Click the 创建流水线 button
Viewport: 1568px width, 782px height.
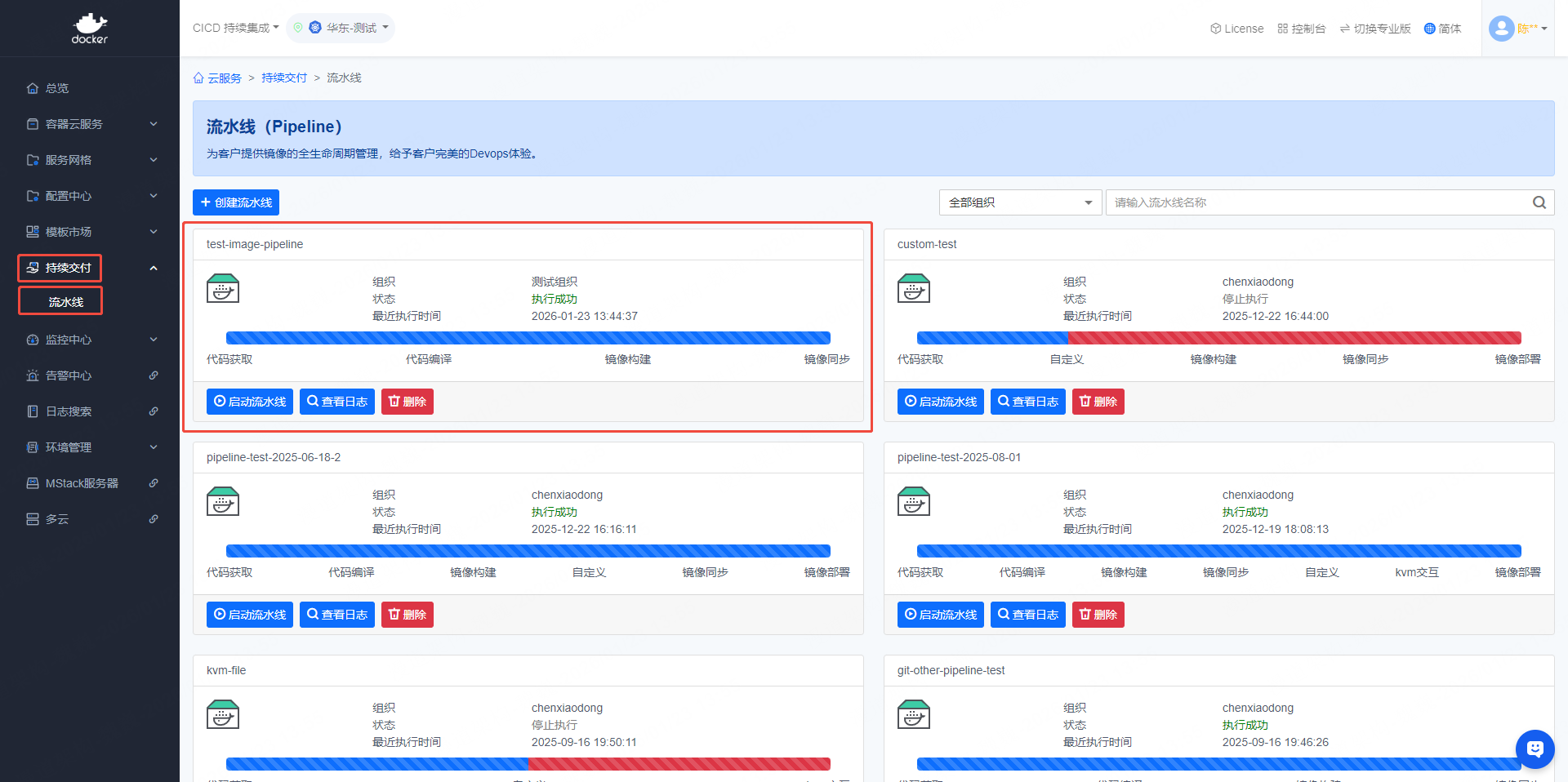(236, 202)
